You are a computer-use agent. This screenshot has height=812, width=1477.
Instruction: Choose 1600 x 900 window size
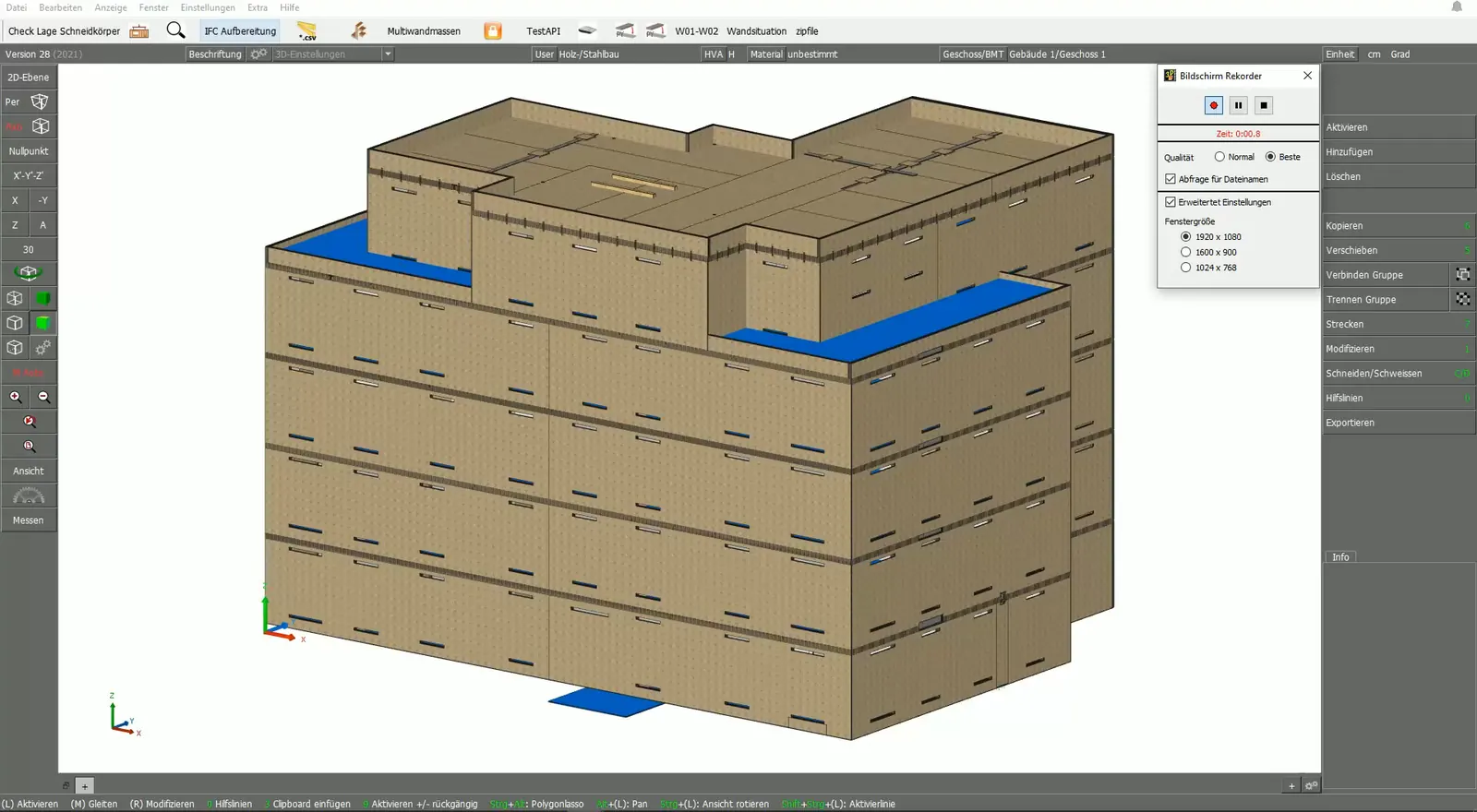tap(1186, 252)
